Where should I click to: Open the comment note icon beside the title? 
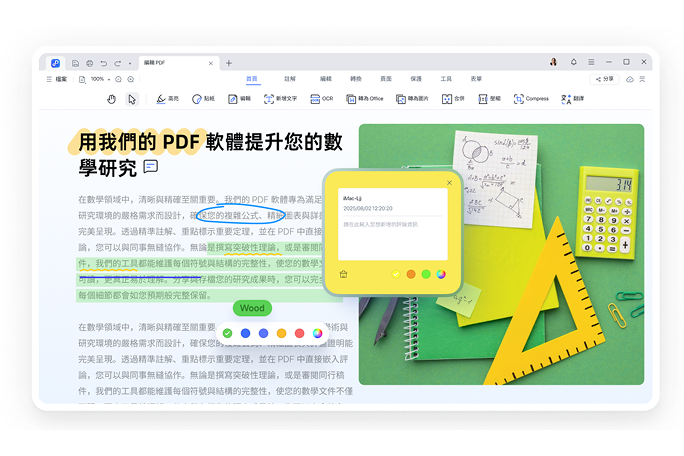(150, 166)
